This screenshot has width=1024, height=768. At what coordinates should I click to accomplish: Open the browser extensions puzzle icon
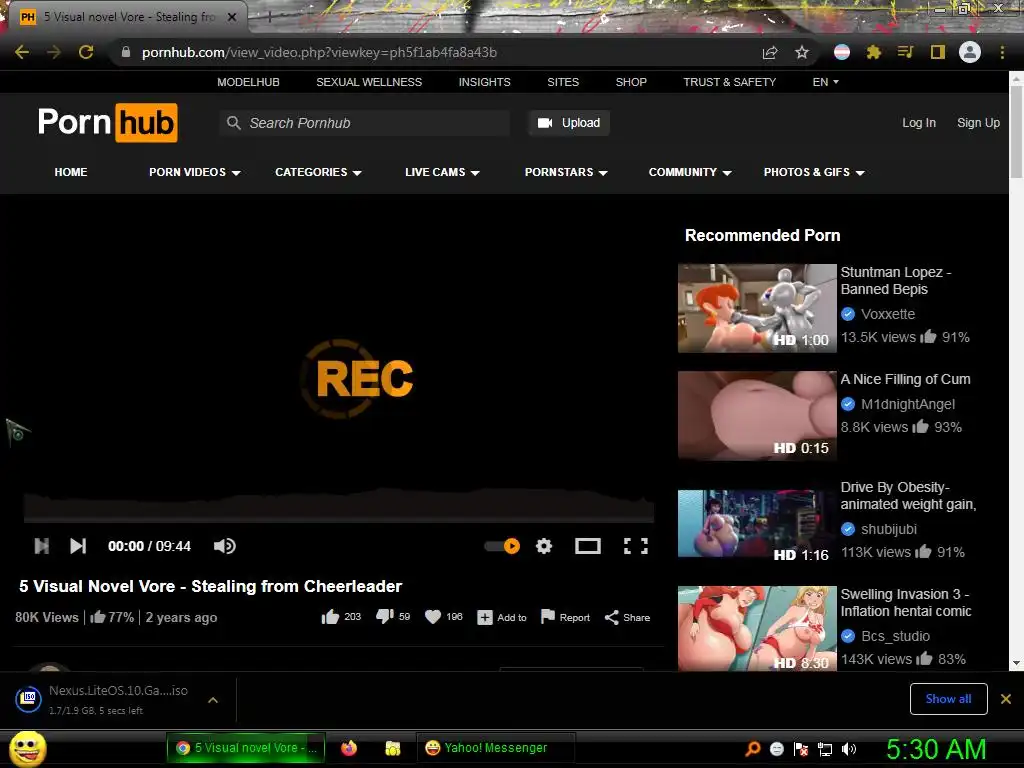pyautogui.click(x=874, y=52)
